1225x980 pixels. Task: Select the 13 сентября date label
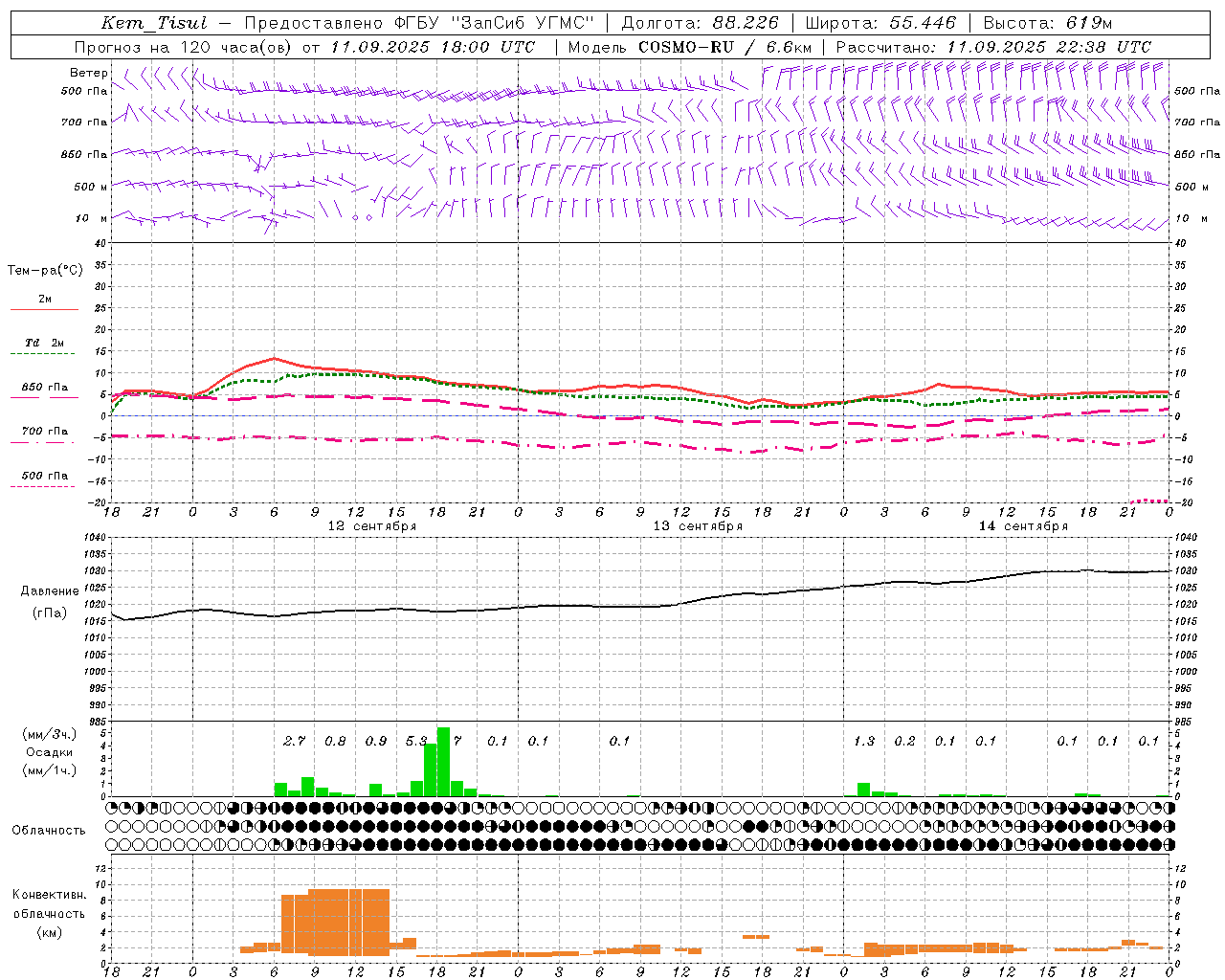pyautogui.click(x=698, y=526)
